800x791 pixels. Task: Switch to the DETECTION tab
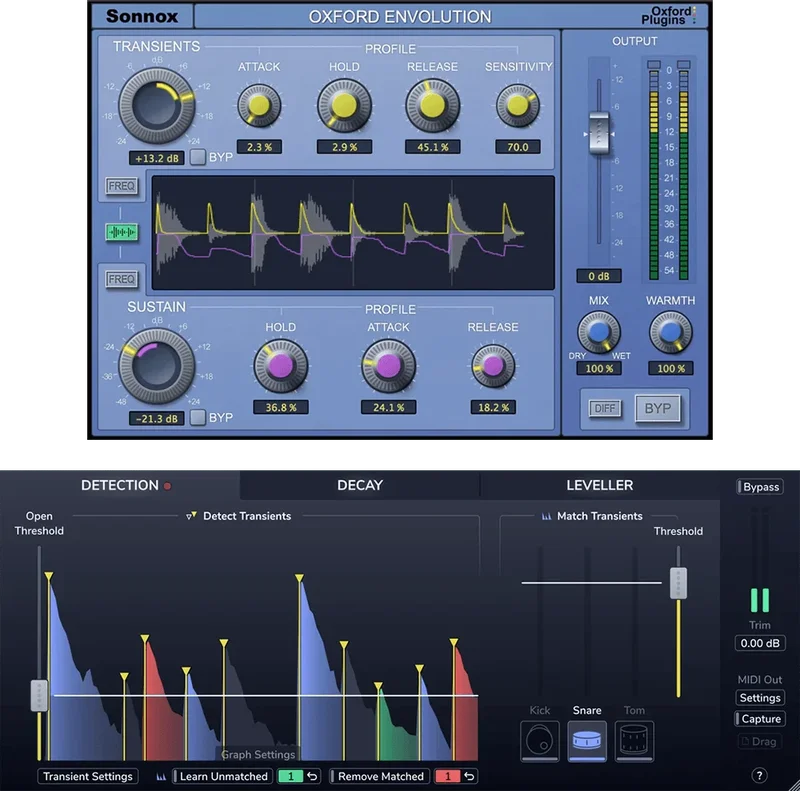[x=120, y=485]
